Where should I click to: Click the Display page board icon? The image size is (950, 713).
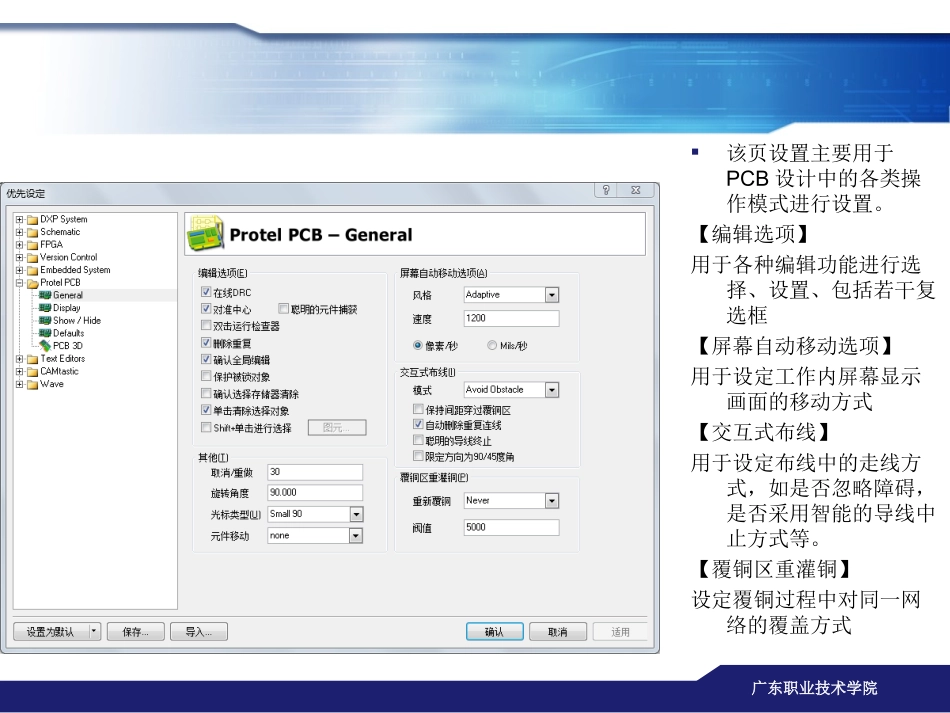(45, 308)
